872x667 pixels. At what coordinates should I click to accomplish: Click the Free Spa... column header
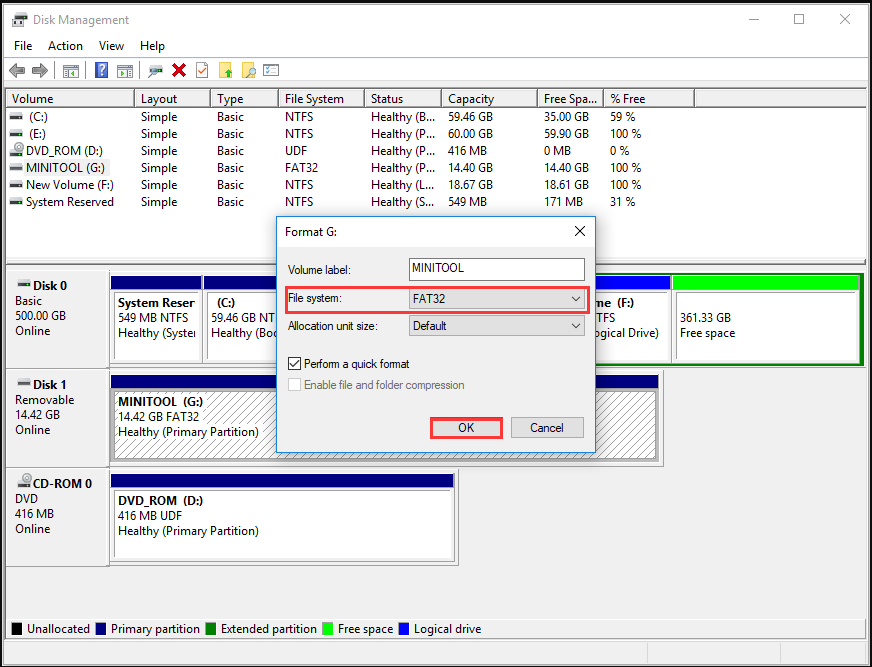(571, 98)
